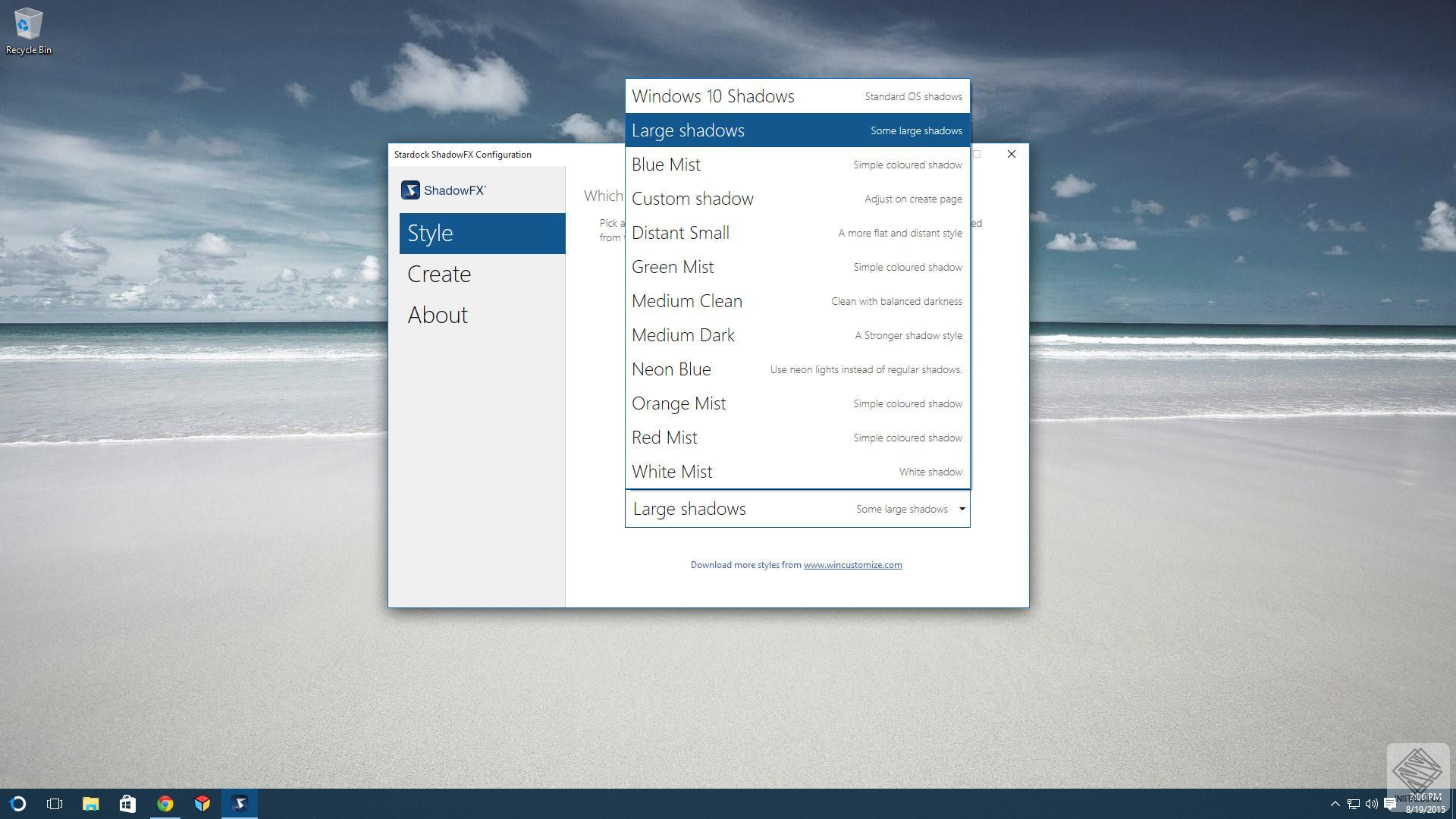The image size is (1456, 819).
Task: Click Cortana search circle on taskbar
Action: pyautogui.click(x=18, y=804)
